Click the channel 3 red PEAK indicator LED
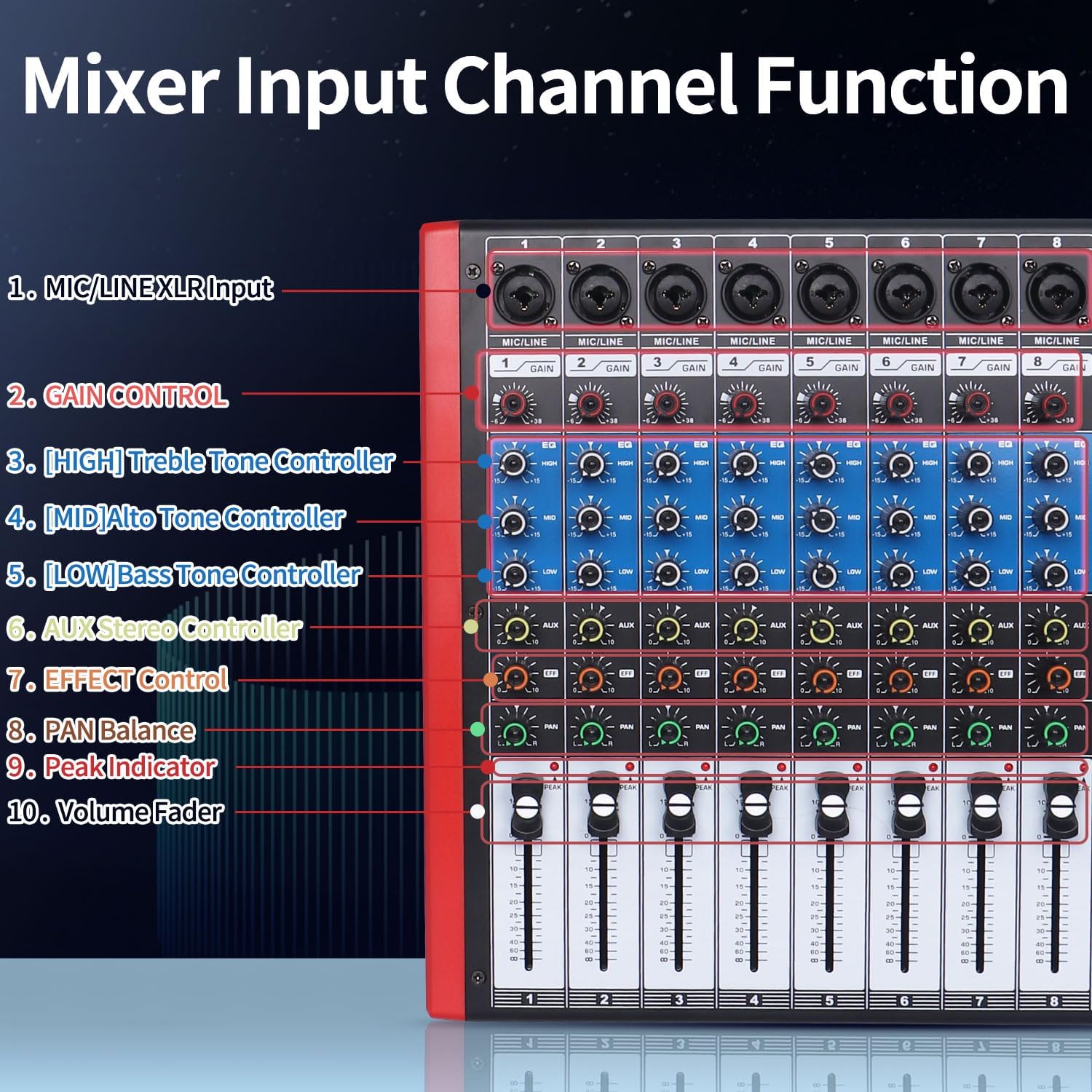The image size is (1092, 1092). point(705,767)
